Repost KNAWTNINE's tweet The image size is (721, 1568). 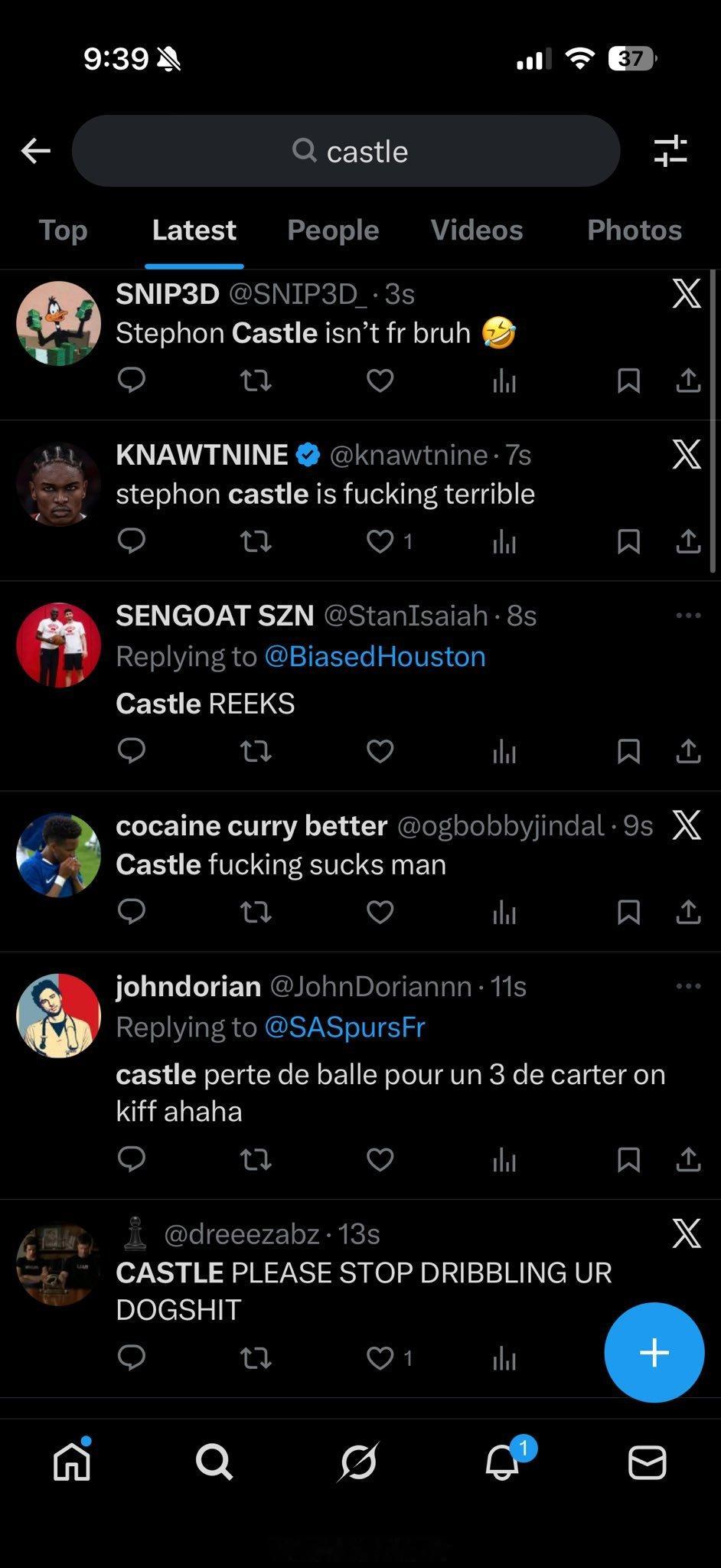tap(256, 541)
